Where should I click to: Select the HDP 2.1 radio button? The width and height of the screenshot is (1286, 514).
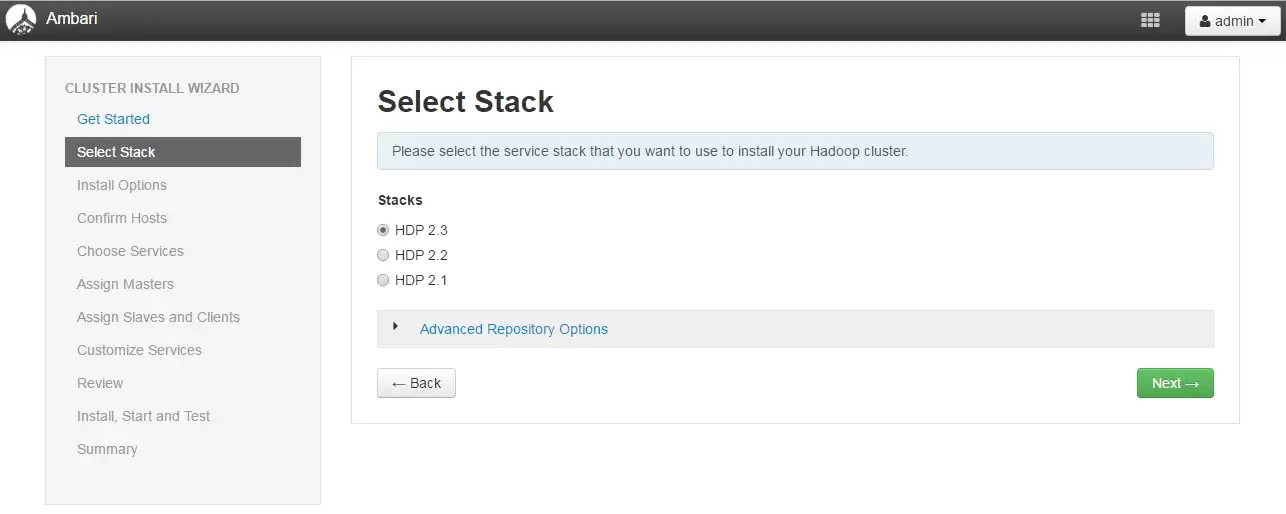click(383, 280)
